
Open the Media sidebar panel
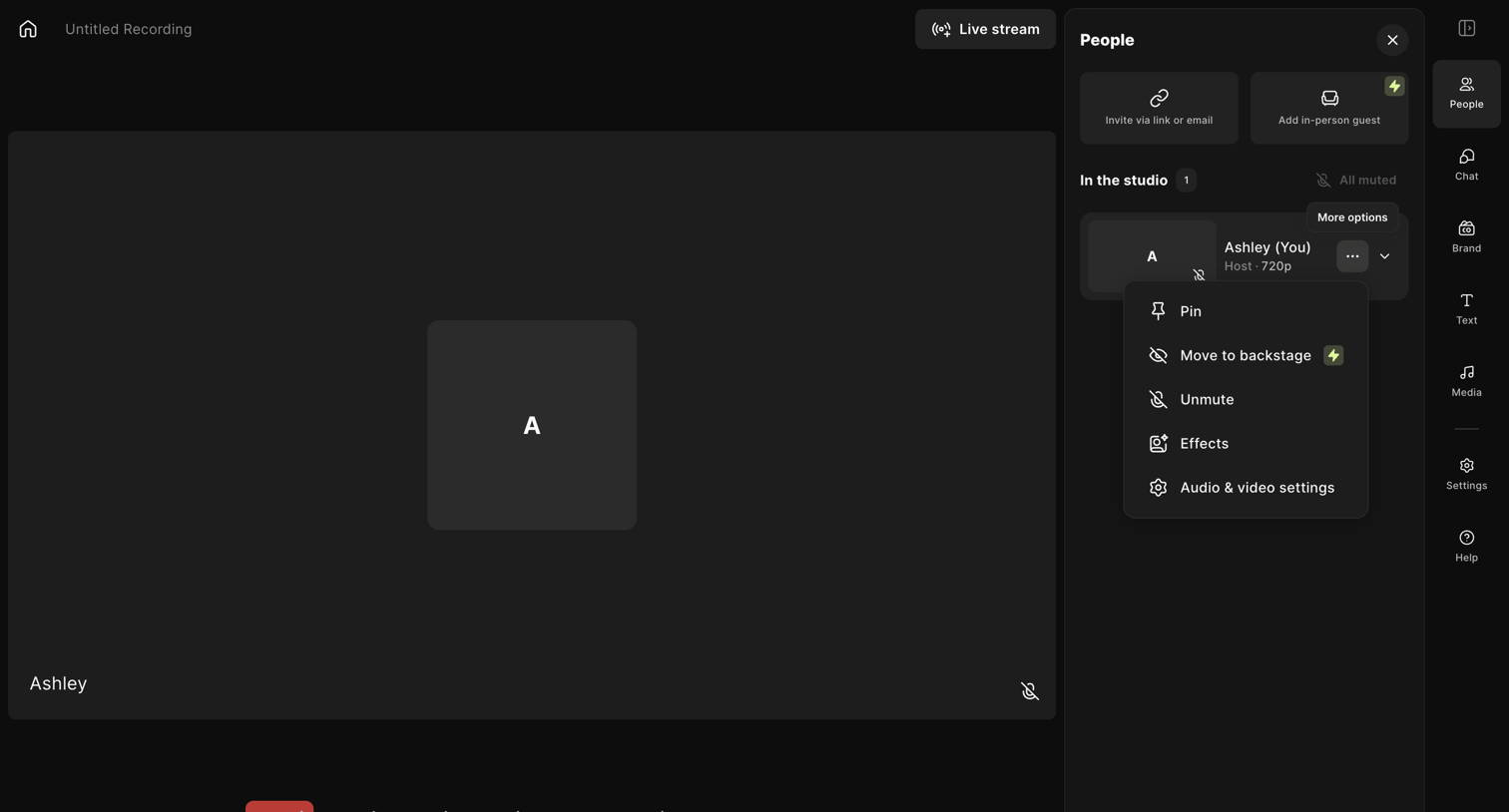click(x=1466, y=381)
